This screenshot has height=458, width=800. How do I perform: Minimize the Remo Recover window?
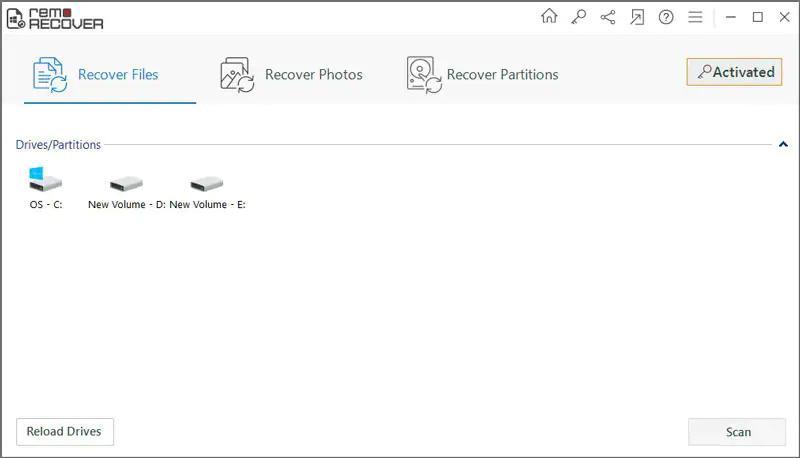tap(731, 17)
